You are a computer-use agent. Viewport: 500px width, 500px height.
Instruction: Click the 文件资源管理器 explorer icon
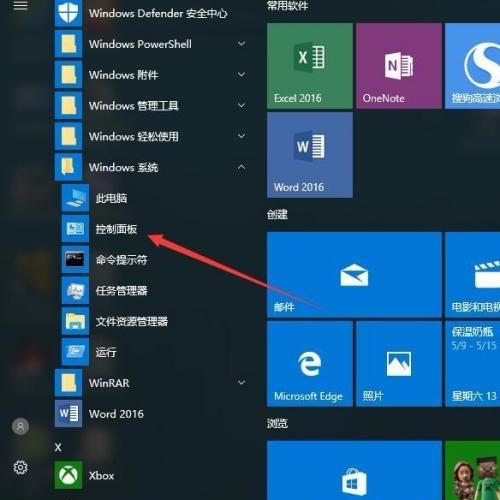point(75,321)
